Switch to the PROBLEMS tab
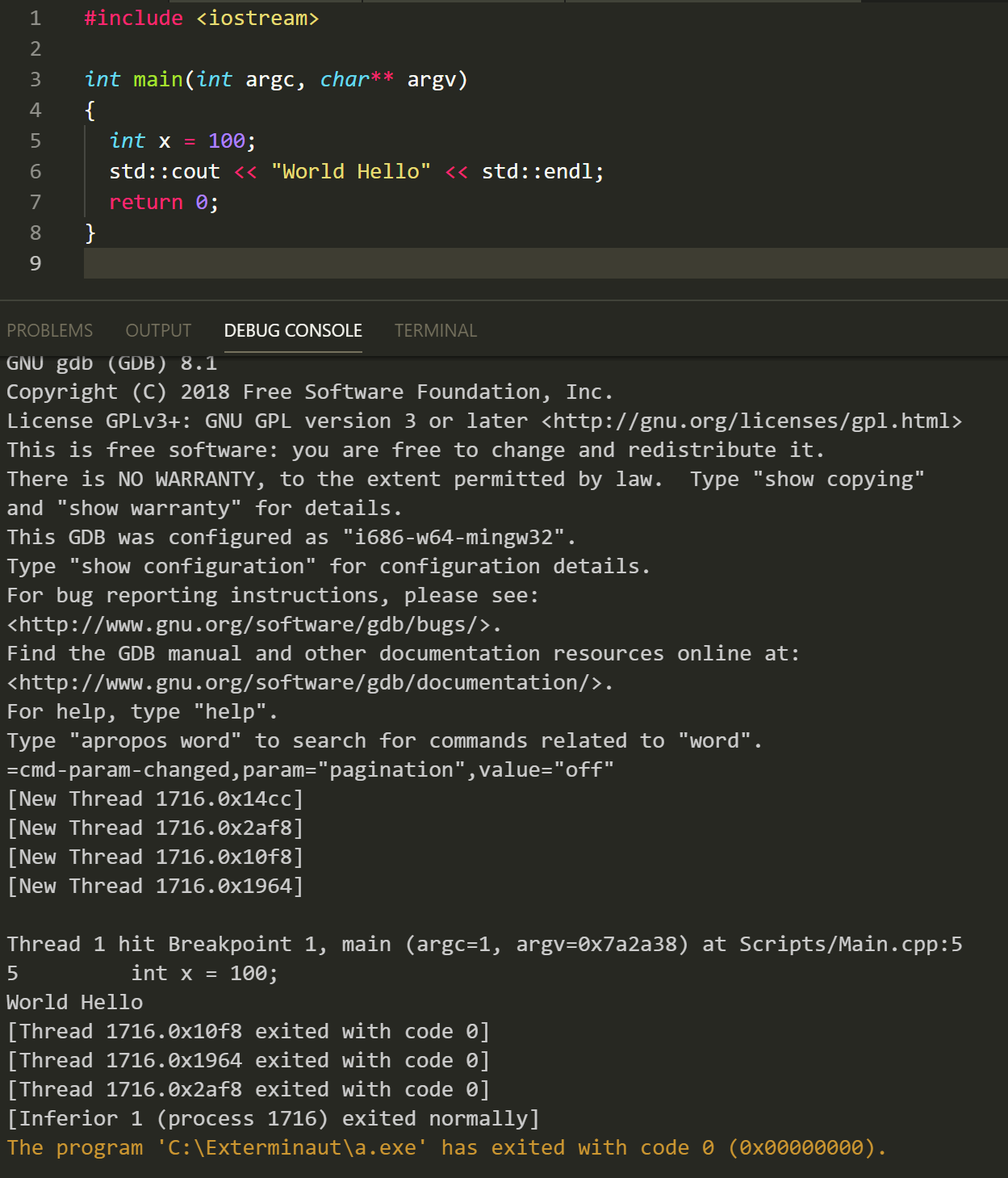 point(49,330)
